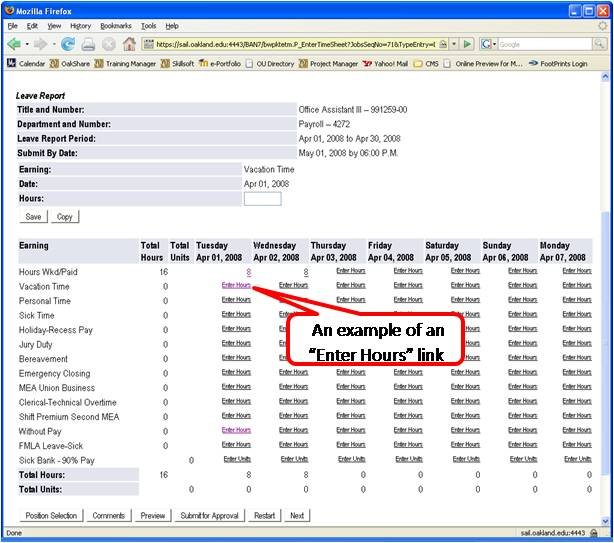Click the browser Back arrow button
614x543 pixels.
point(14,44)
